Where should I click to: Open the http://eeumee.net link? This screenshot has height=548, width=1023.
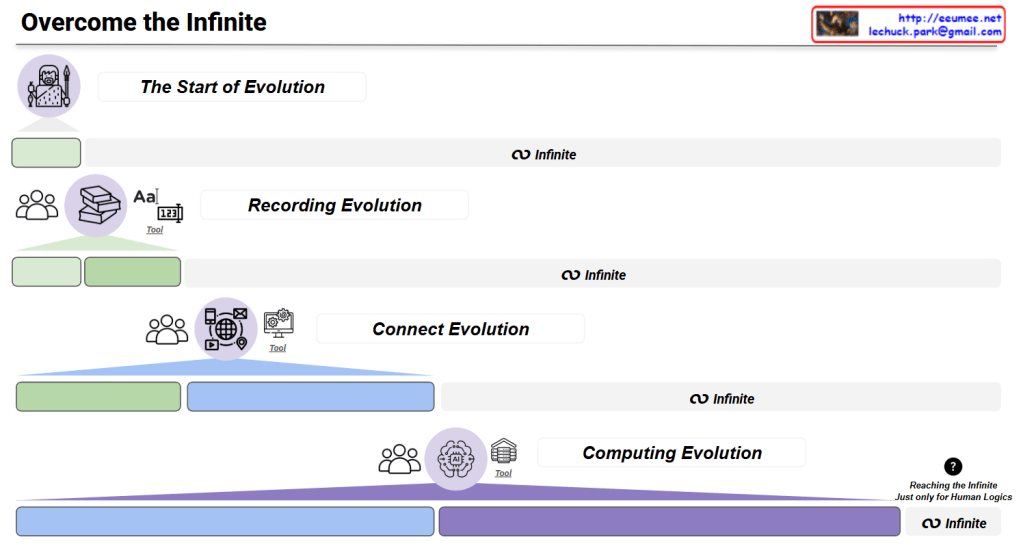[949, 18]
